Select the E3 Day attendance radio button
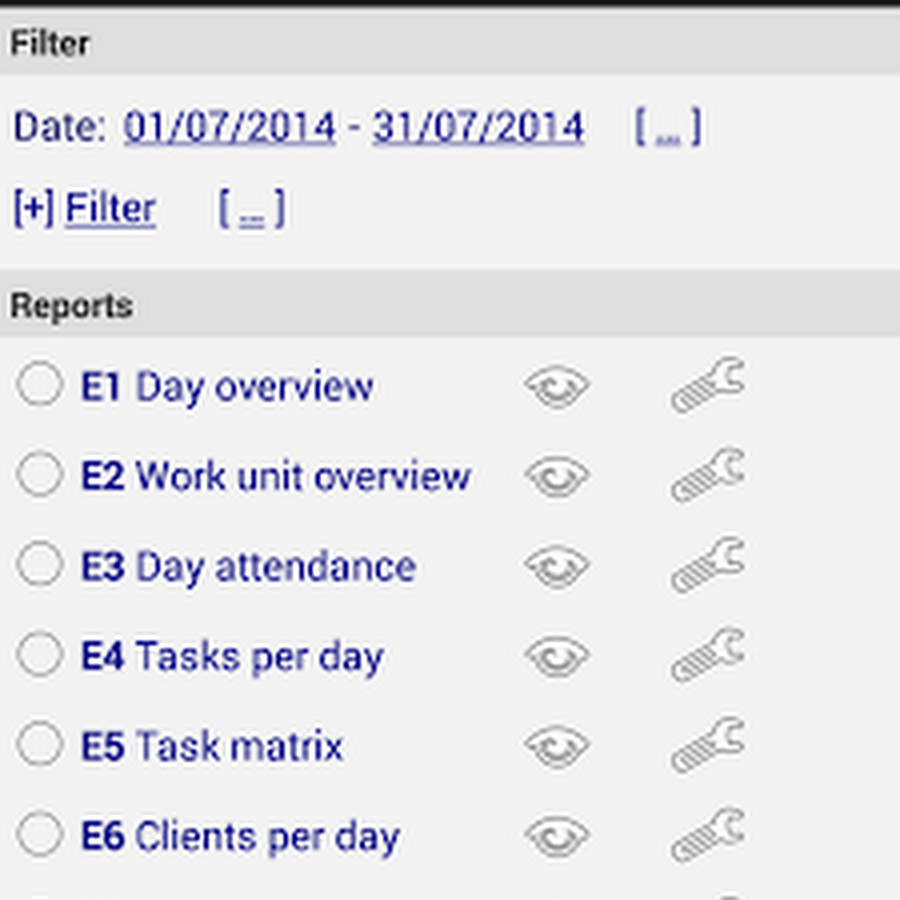900x900 pixels. coord(40,565)
